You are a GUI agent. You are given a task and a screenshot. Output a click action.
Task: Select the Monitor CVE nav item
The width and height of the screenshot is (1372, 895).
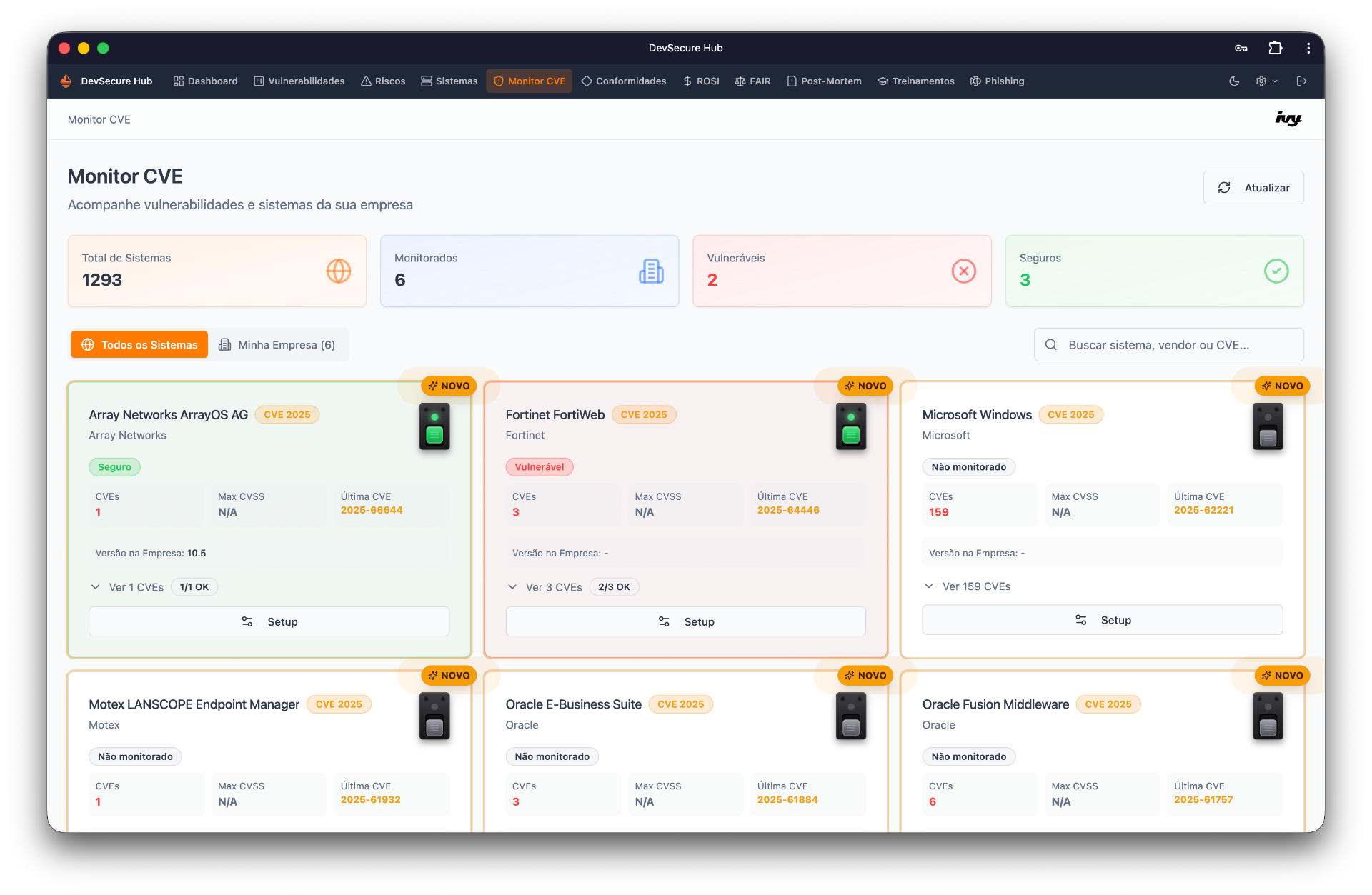(530, 81)
